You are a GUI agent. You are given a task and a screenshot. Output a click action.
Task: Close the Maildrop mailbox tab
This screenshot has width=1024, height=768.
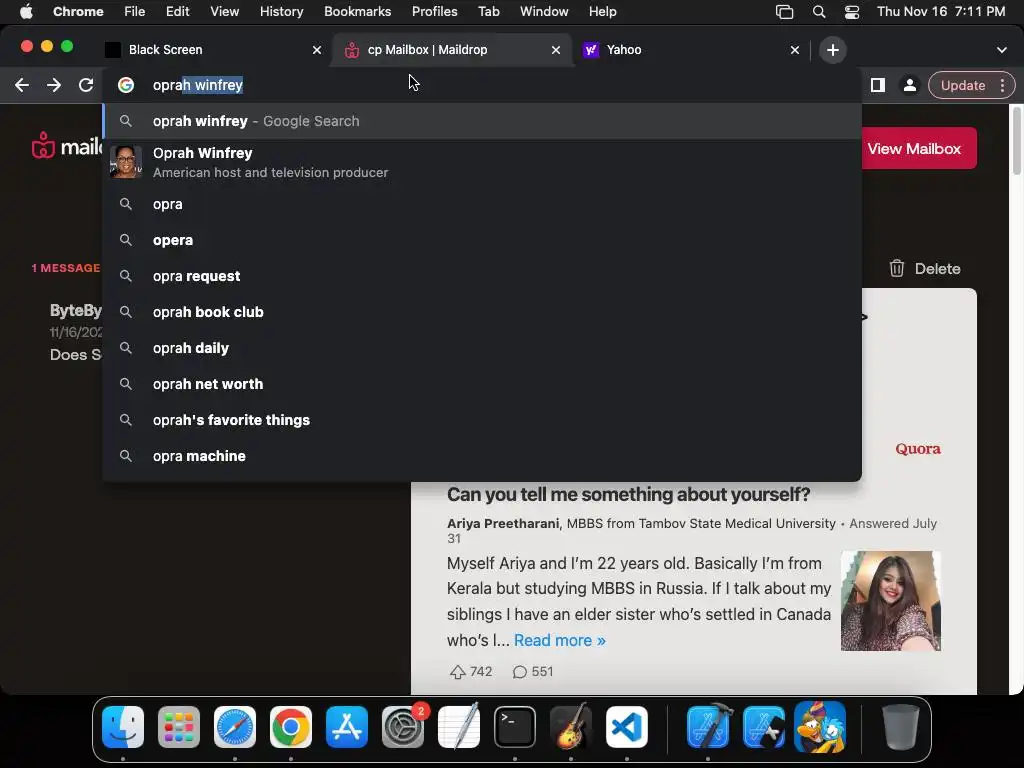click(556, 50)
